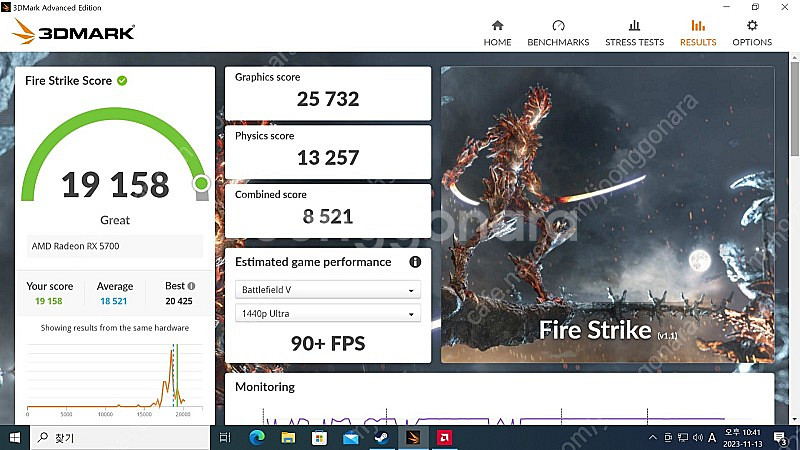Image resolution: width=800 pixels, height=450 pixels.
Task: Click the volume icon in the tray
Action: click(698, 437)
